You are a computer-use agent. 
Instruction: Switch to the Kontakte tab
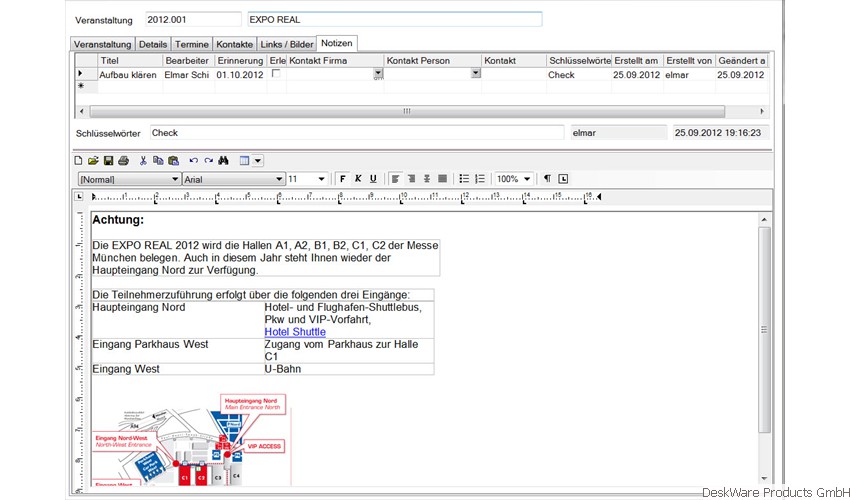click(234, 44)
